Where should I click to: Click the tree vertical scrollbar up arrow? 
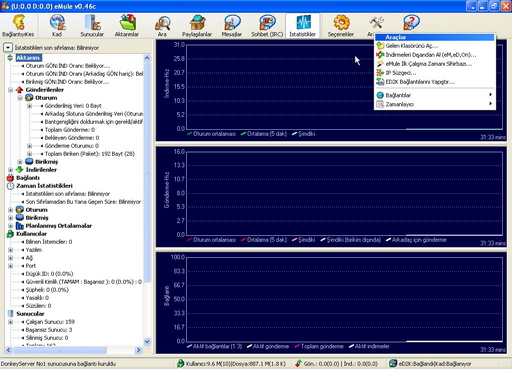[147, 58]
